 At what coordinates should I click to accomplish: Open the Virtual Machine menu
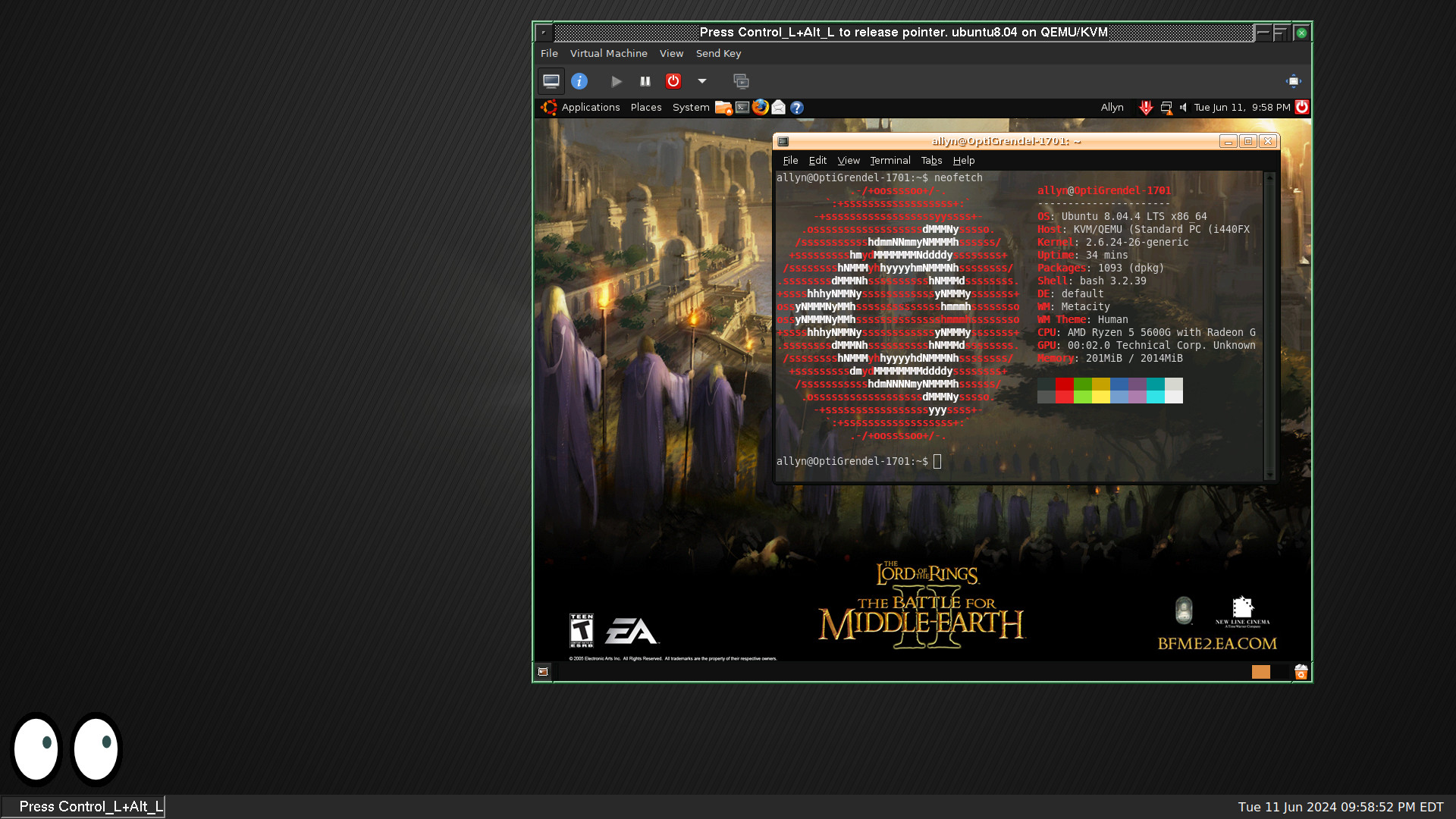click(608, 53)
